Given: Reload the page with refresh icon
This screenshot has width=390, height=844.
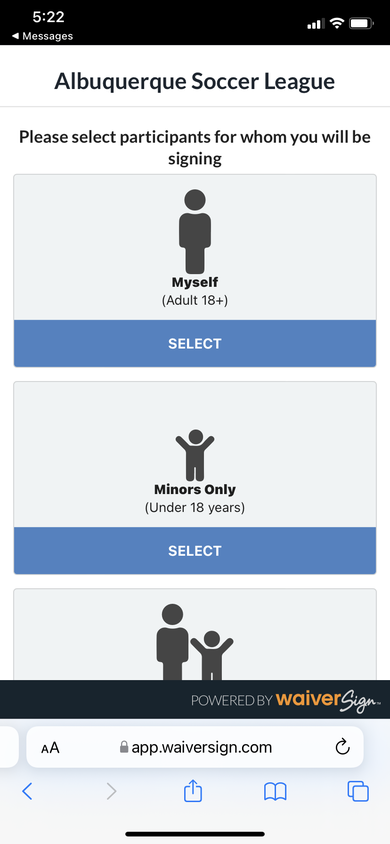Looking at the screenshot, I should 342,747.
